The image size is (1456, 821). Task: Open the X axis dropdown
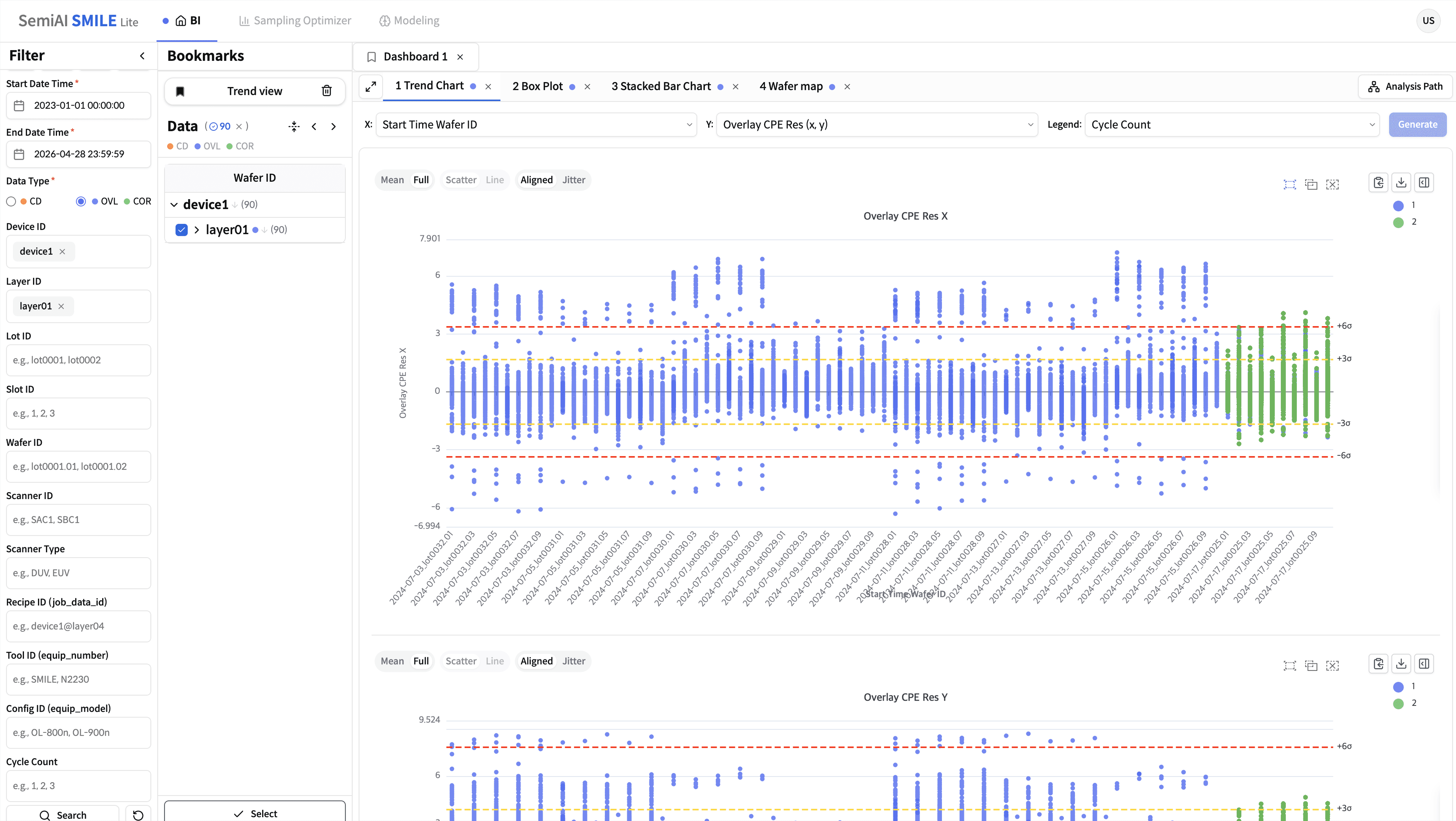tap(537, 125)
